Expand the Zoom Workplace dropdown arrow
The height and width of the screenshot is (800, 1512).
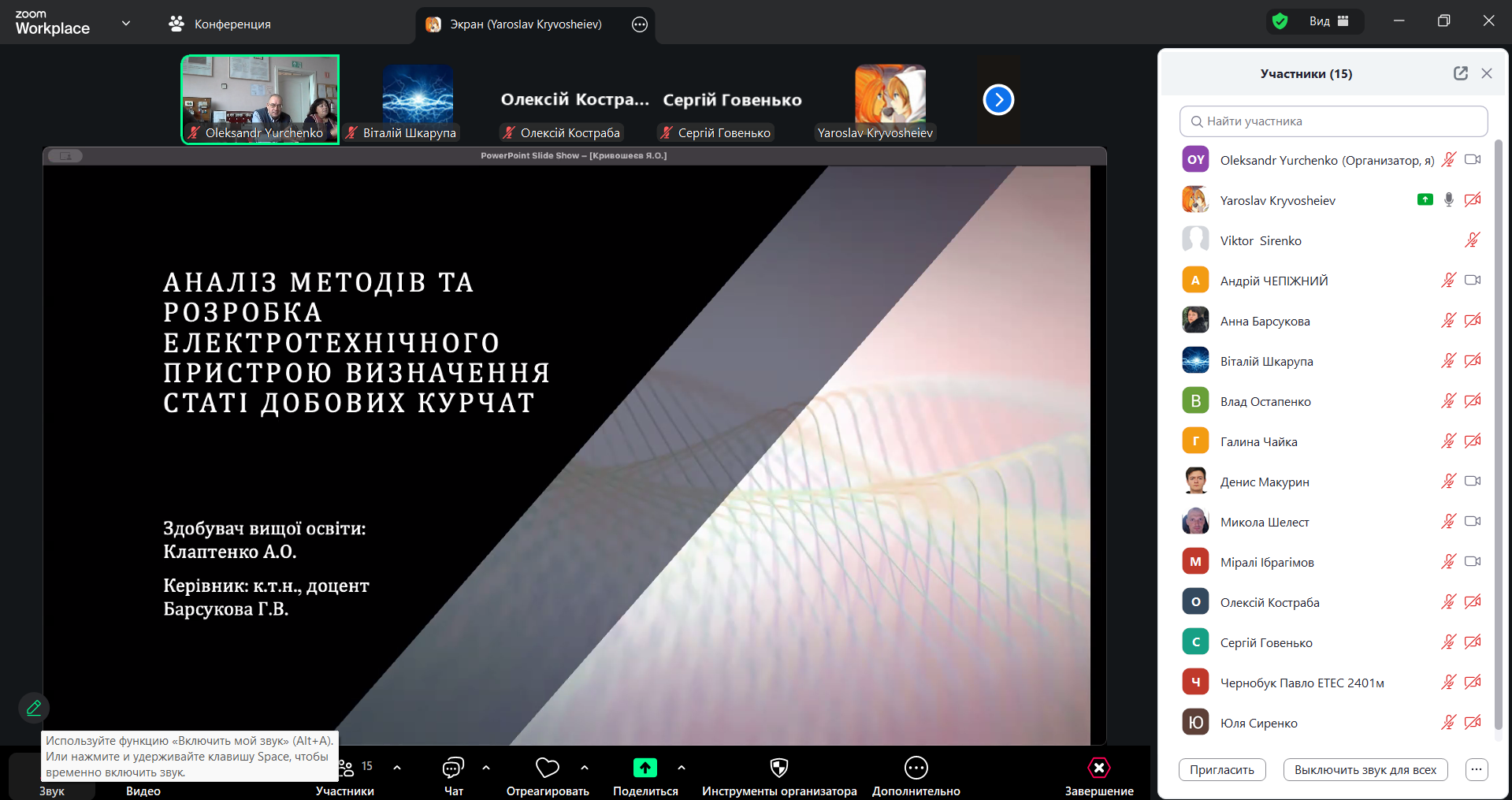(126, 24)
